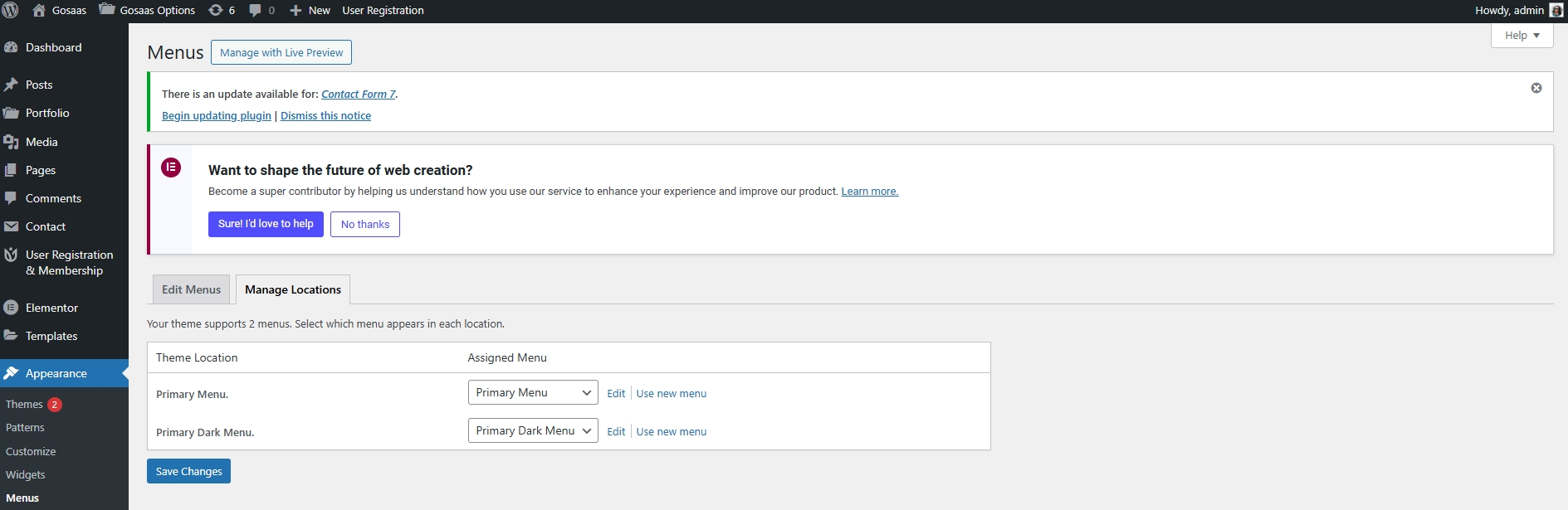Switch to the Edit Menus tab
This screenshot has width=1568, height=510.
click(191, 289)
